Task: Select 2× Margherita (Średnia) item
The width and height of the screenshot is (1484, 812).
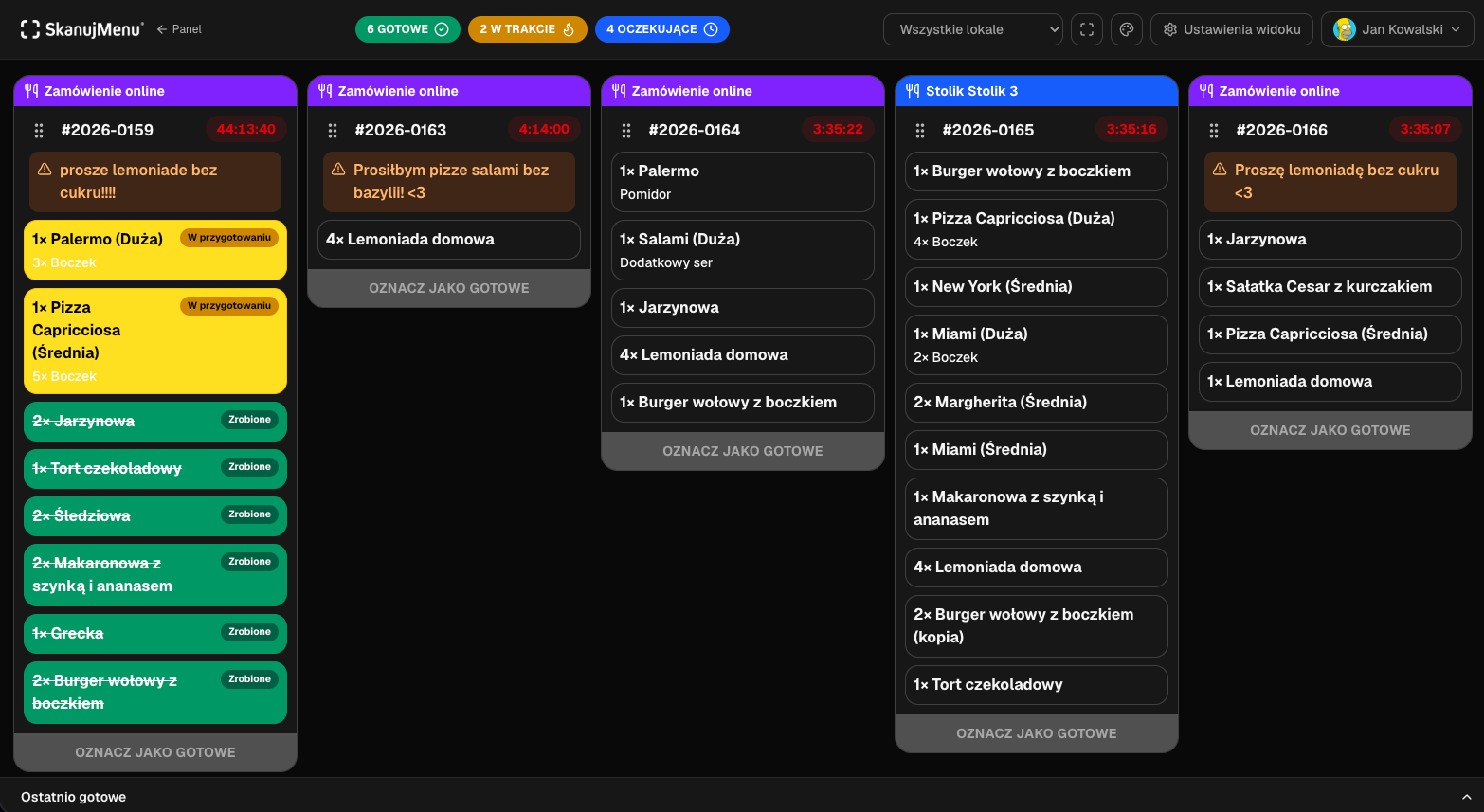Action: [1037, 403]
